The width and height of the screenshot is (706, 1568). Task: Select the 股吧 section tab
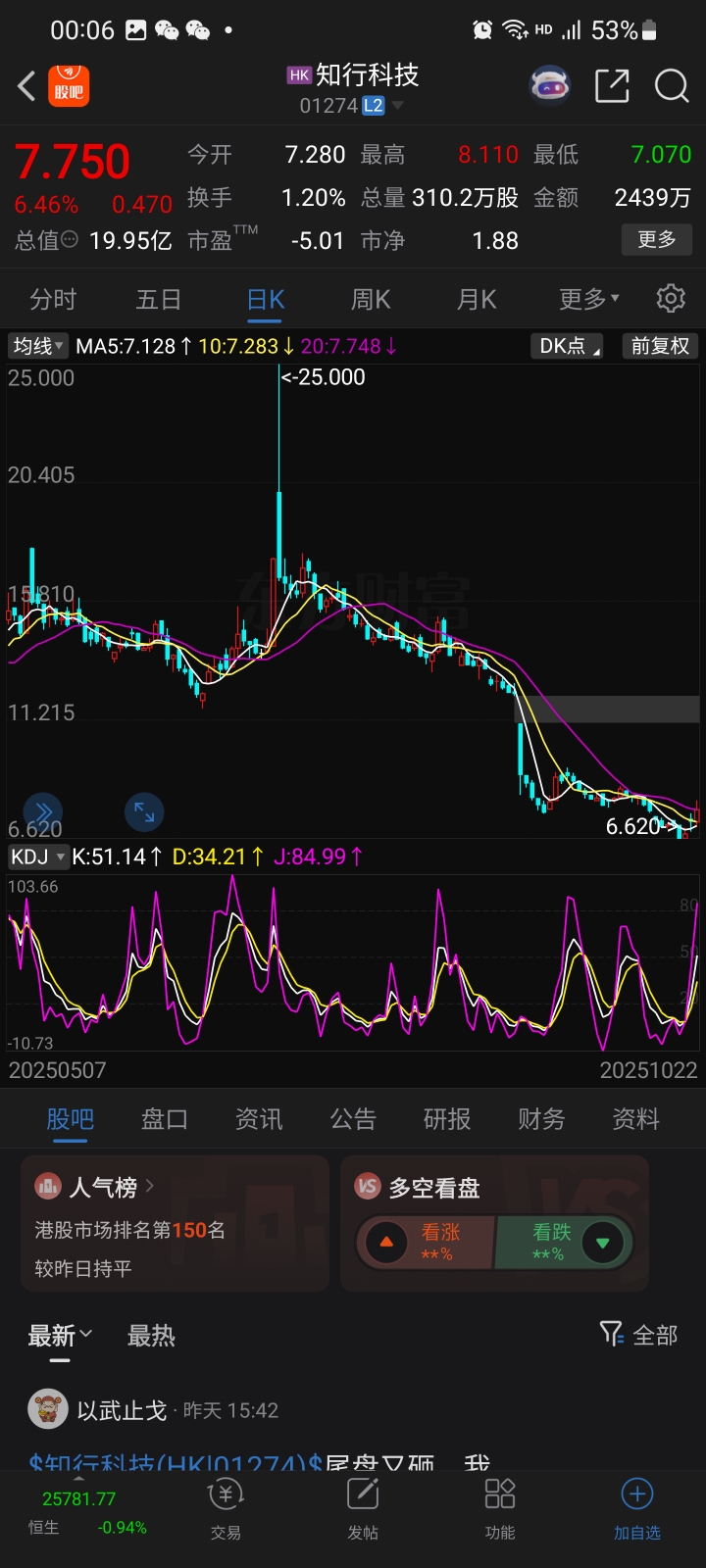click(x=71, y=1119)
